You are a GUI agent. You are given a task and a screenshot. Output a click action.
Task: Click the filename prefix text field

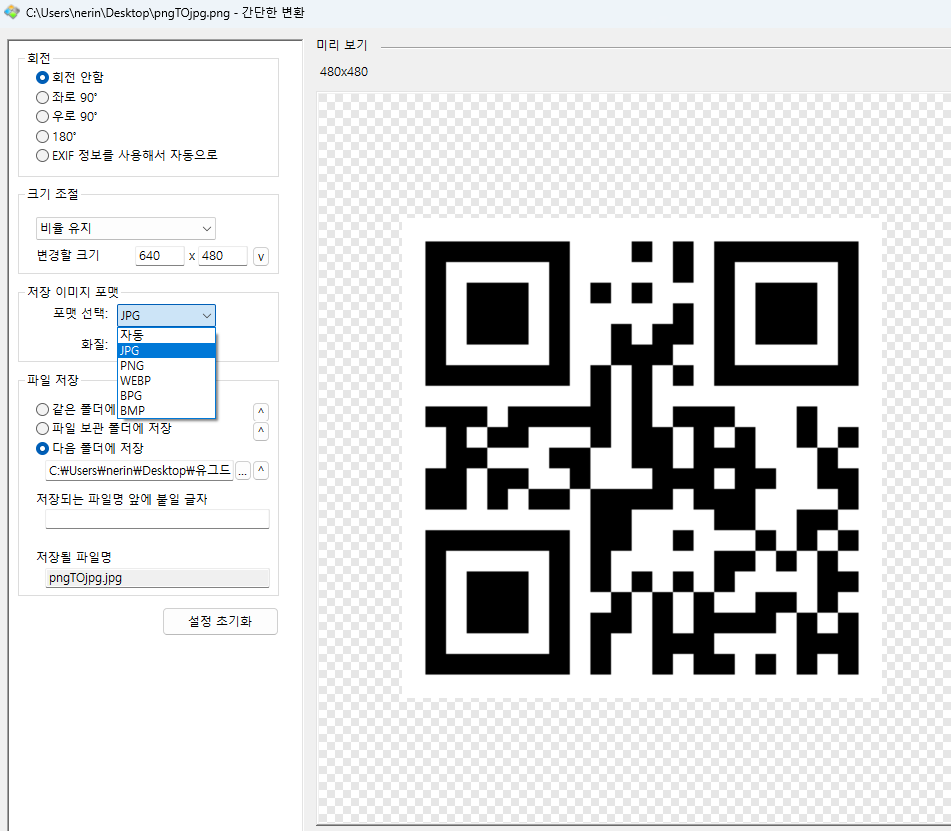tap(157, 519)
